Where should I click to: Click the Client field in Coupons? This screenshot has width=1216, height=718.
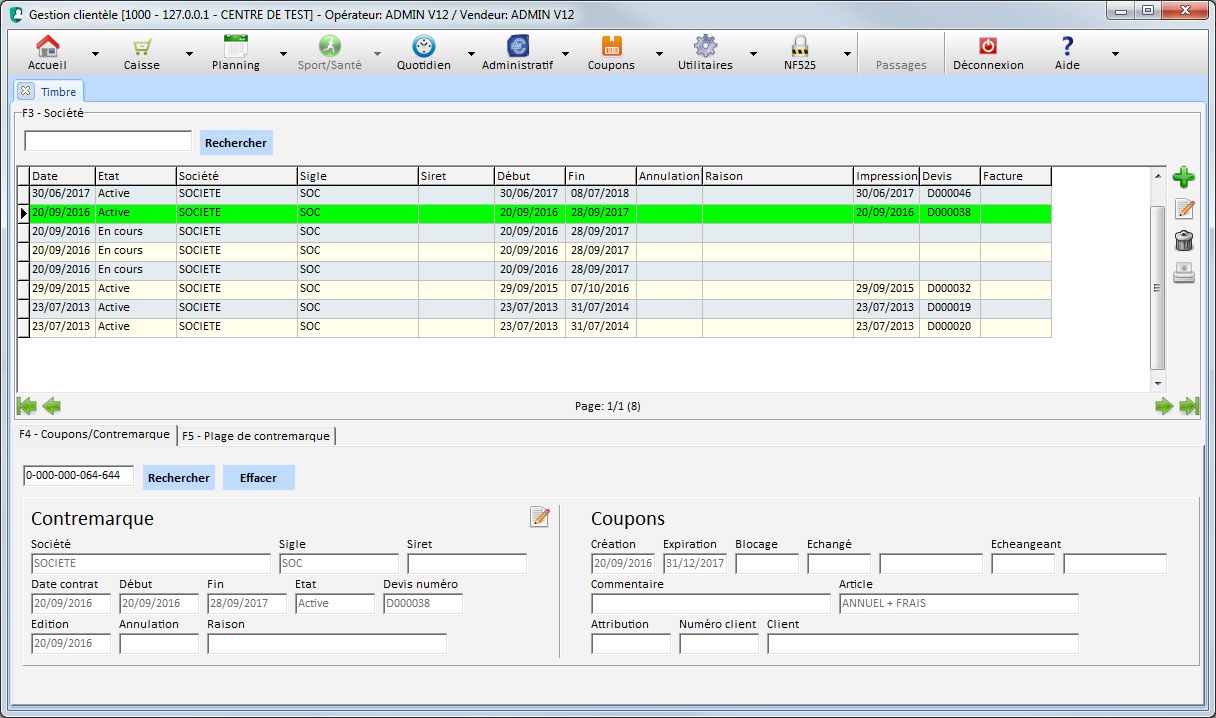click(x=923, y=643)
